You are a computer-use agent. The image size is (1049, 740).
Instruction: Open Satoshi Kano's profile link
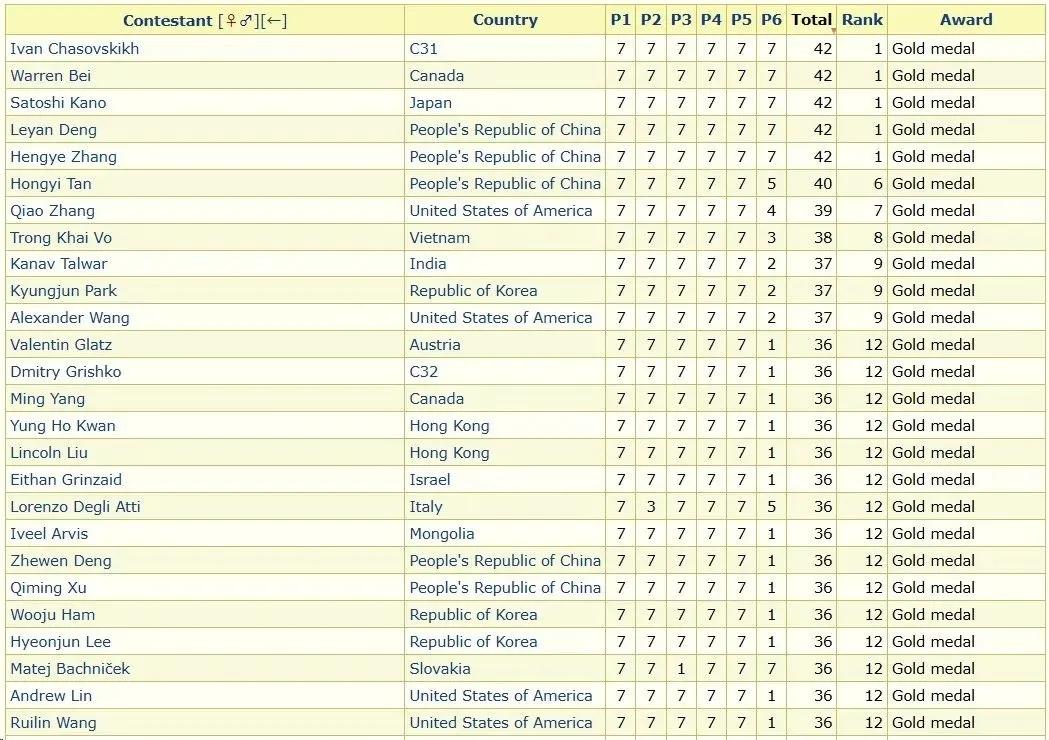[x=58, y=102]
